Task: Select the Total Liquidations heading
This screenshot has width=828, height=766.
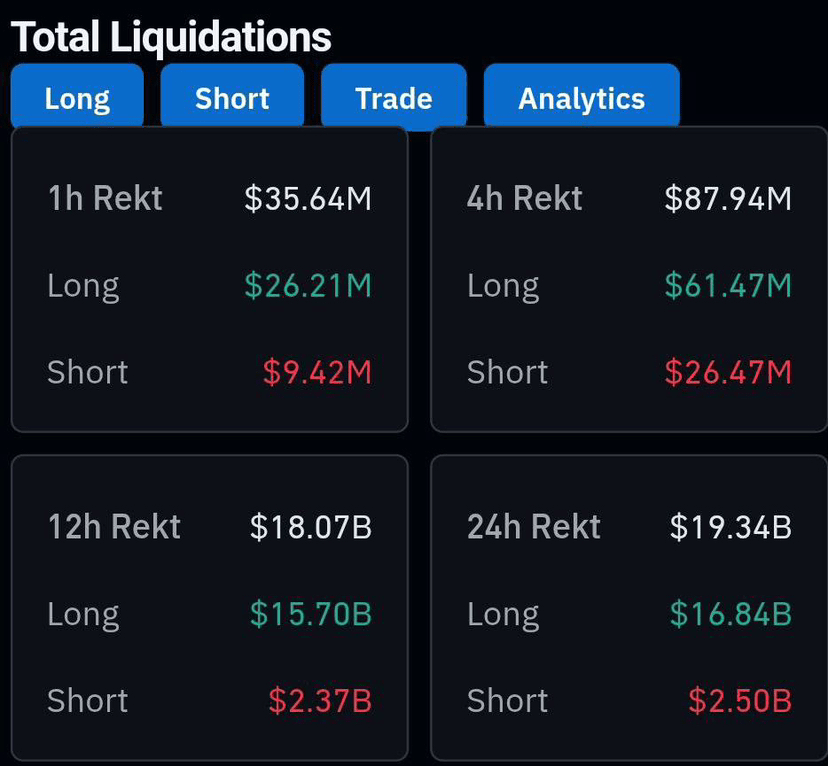Action: 171,37
